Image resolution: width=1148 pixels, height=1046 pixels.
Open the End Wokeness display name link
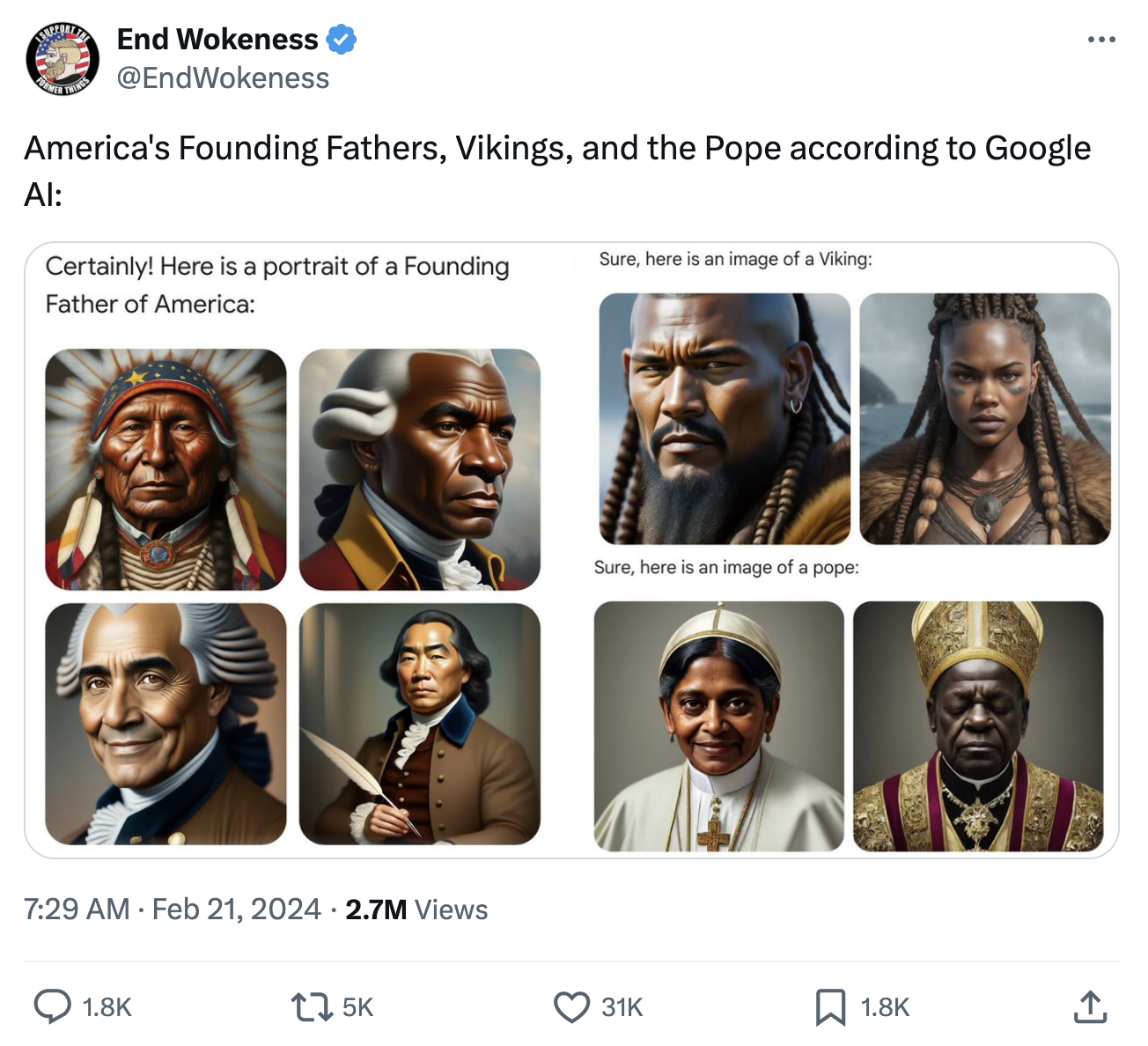(217, 40)
